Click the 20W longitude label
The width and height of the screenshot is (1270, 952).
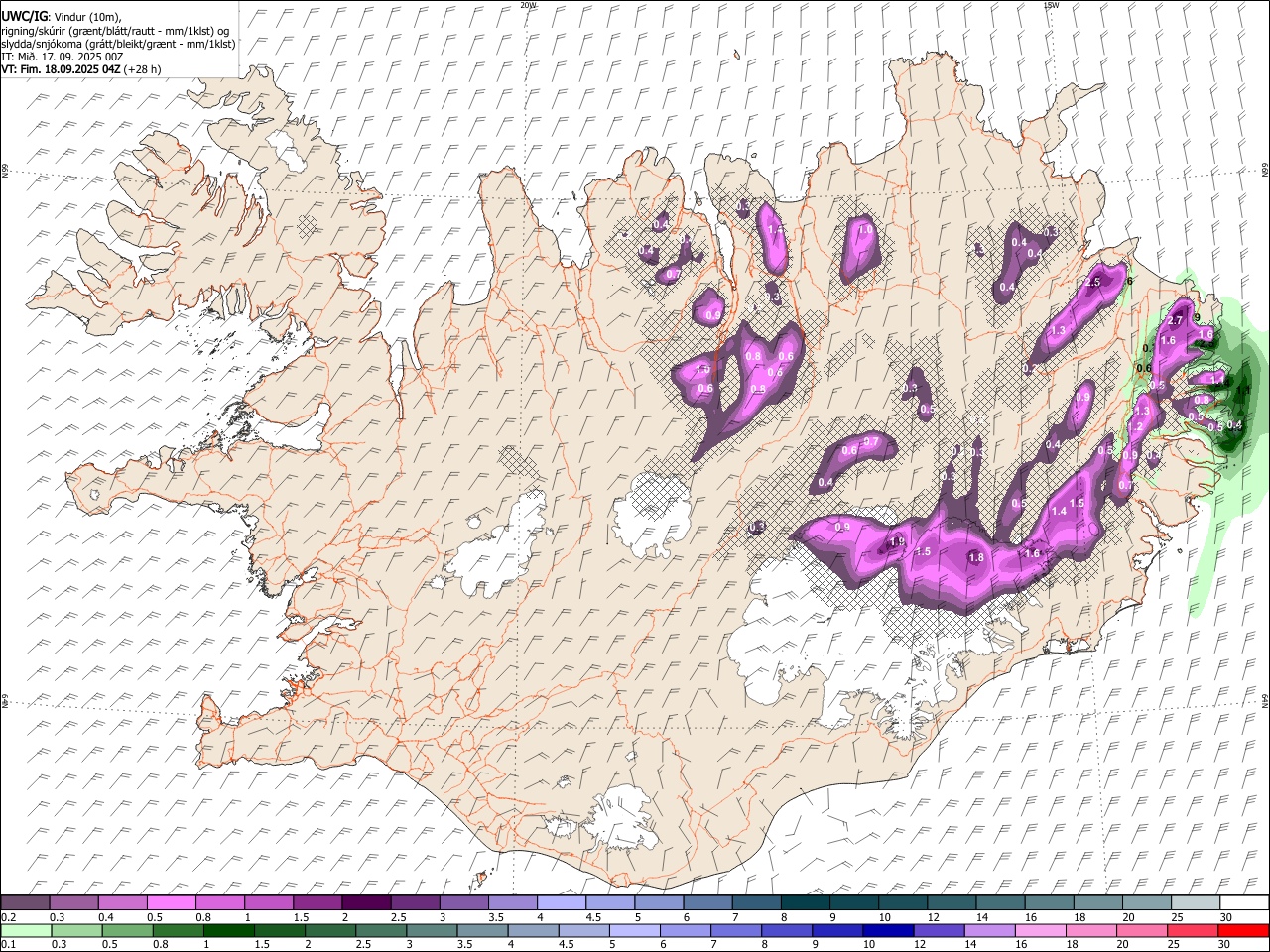point(528,5)
